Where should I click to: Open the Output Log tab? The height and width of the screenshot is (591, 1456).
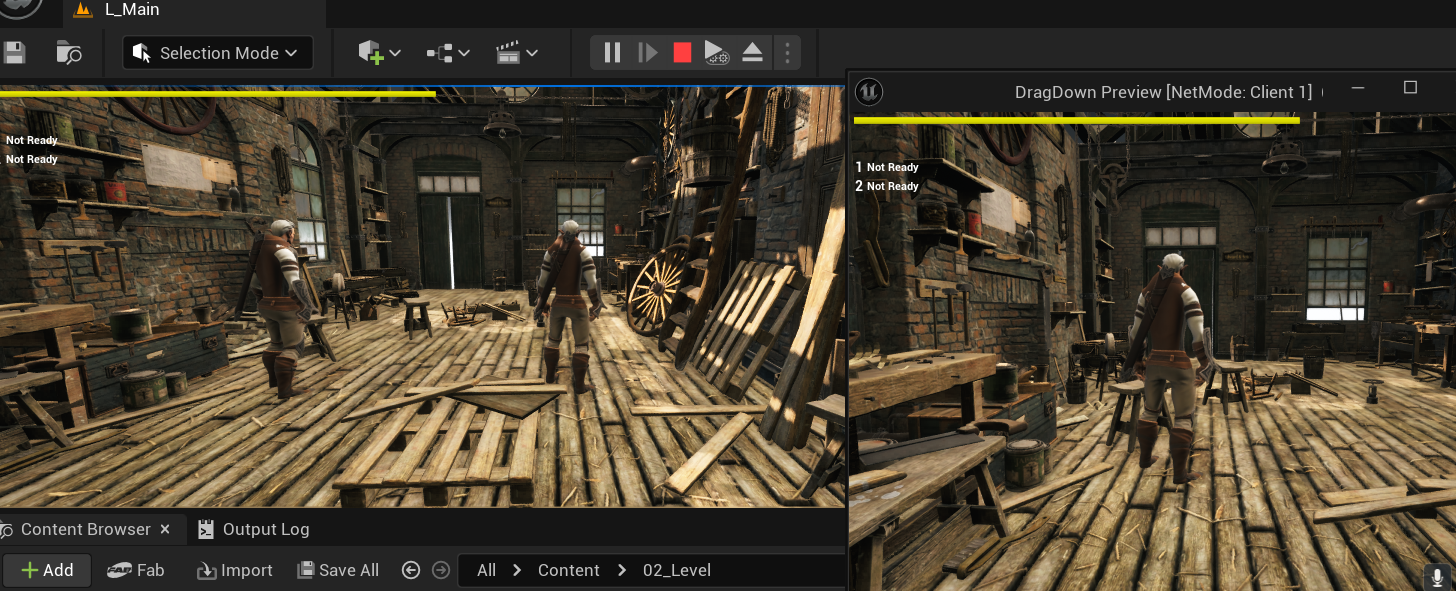tap(253, 529)
